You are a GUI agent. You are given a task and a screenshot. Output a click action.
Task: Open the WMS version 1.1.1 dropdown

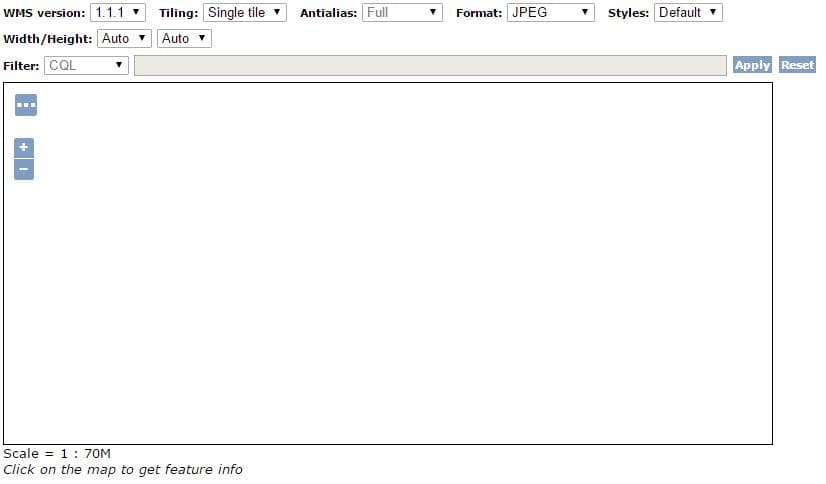[117, 13]
